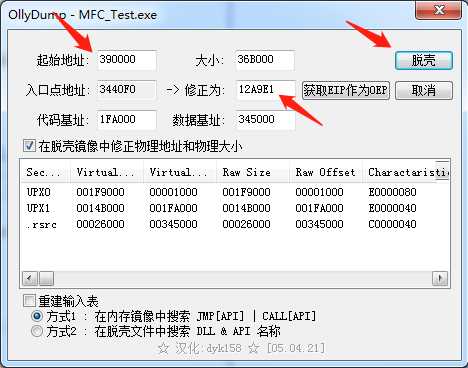Click the Sec... column header
The image size is (468, 368).
tap(46, 172)
